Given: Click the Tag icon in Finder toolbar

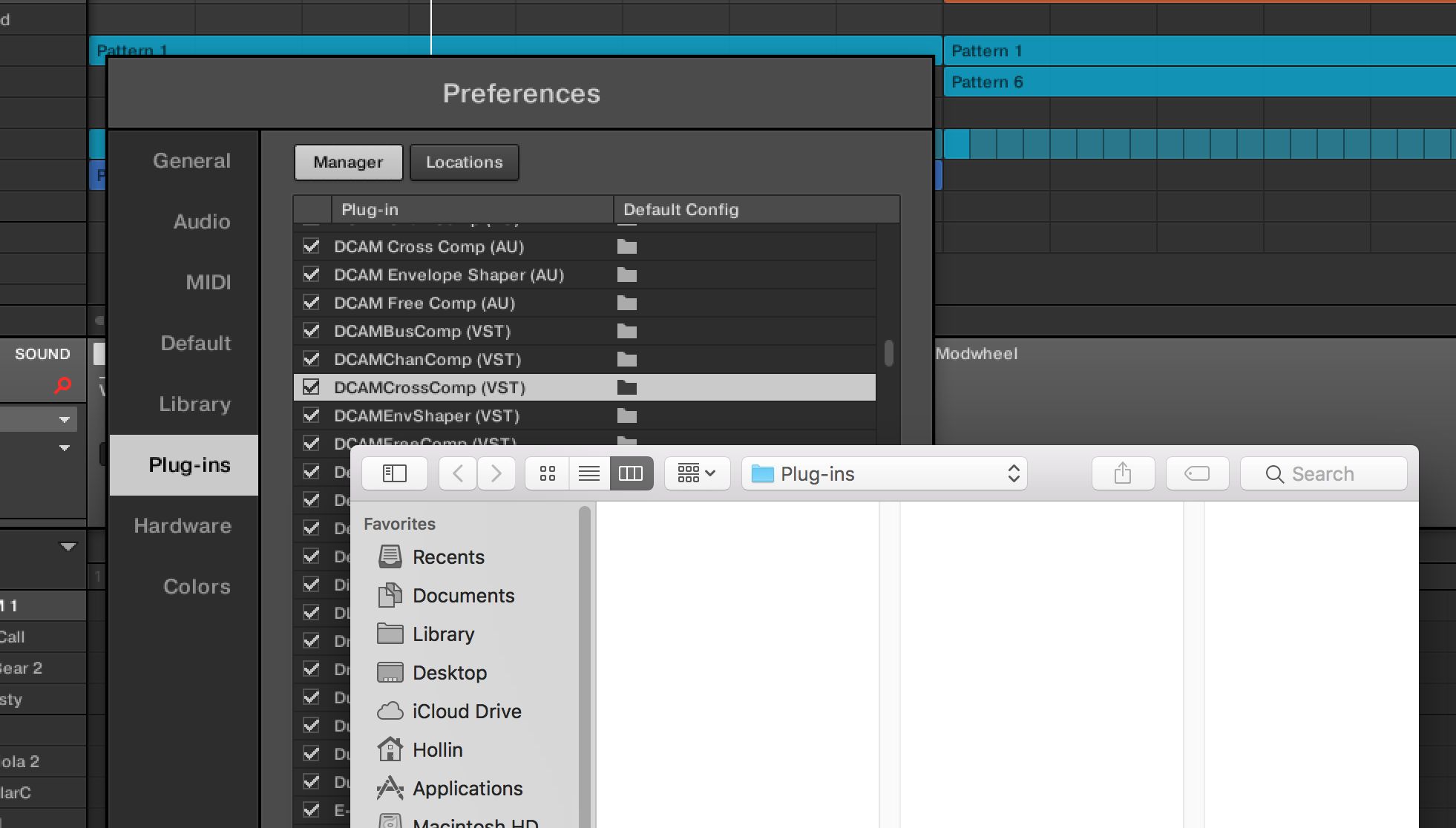Looking at the screenshot, I should (x=1196, y=473).
